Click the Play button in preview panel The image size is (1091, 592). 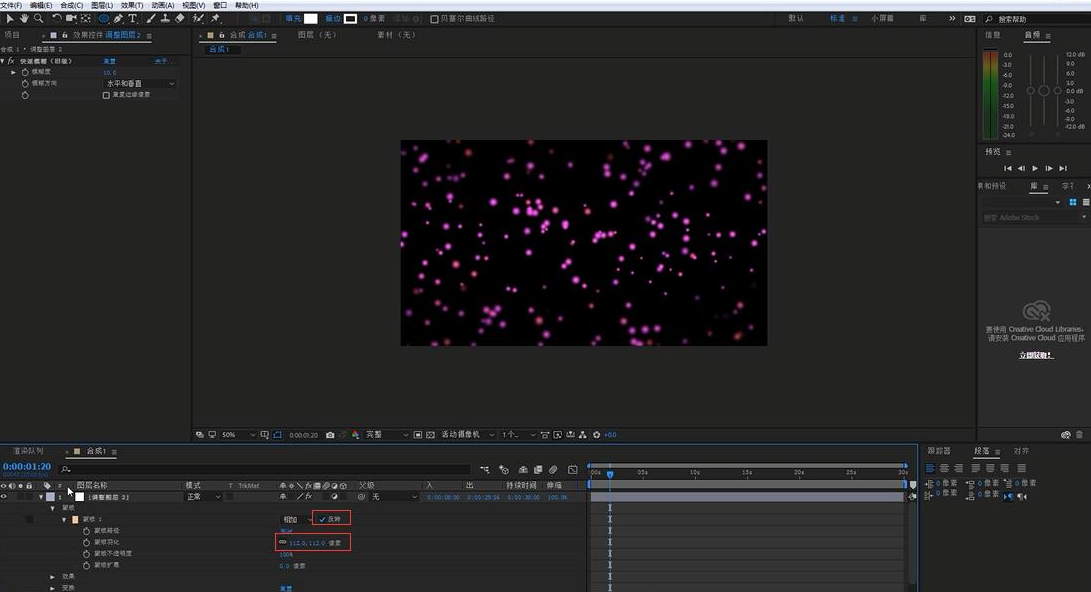coord(1035,168)
